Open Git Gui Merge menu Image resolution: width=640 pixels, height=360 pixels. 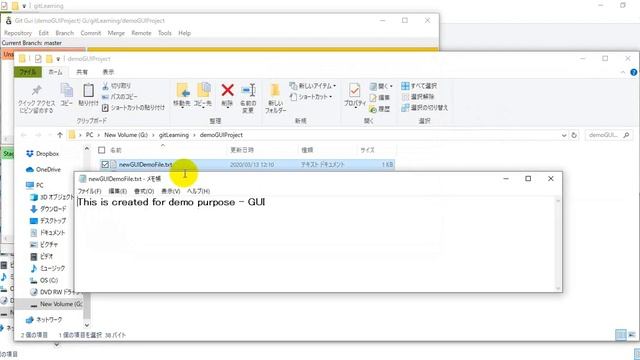coord(116,33)
